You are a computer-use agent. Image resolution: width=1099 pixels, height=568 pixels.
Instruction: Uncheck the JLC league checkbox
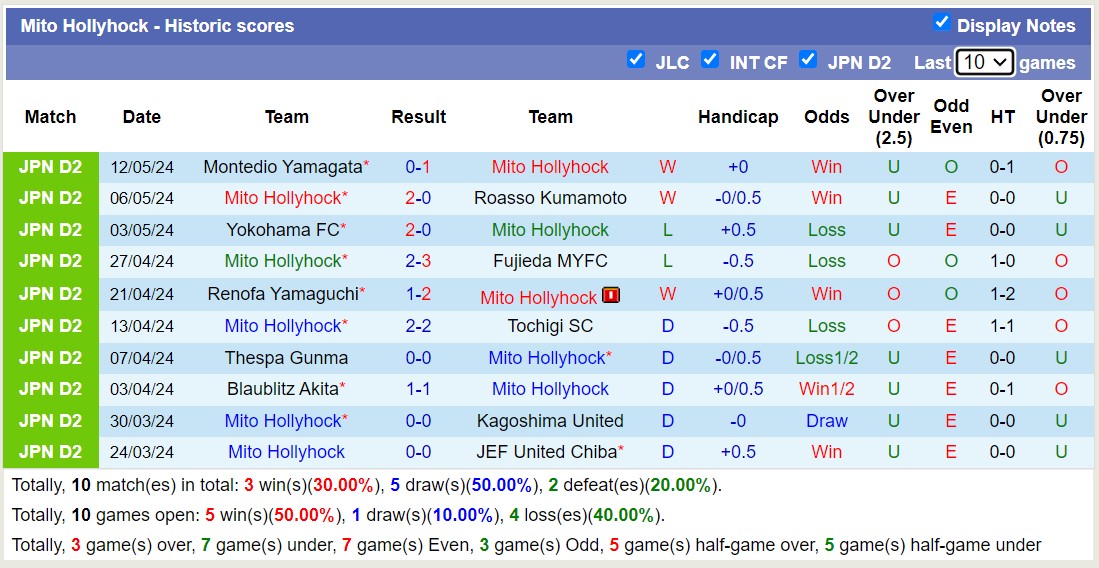(x=636, y=60)
